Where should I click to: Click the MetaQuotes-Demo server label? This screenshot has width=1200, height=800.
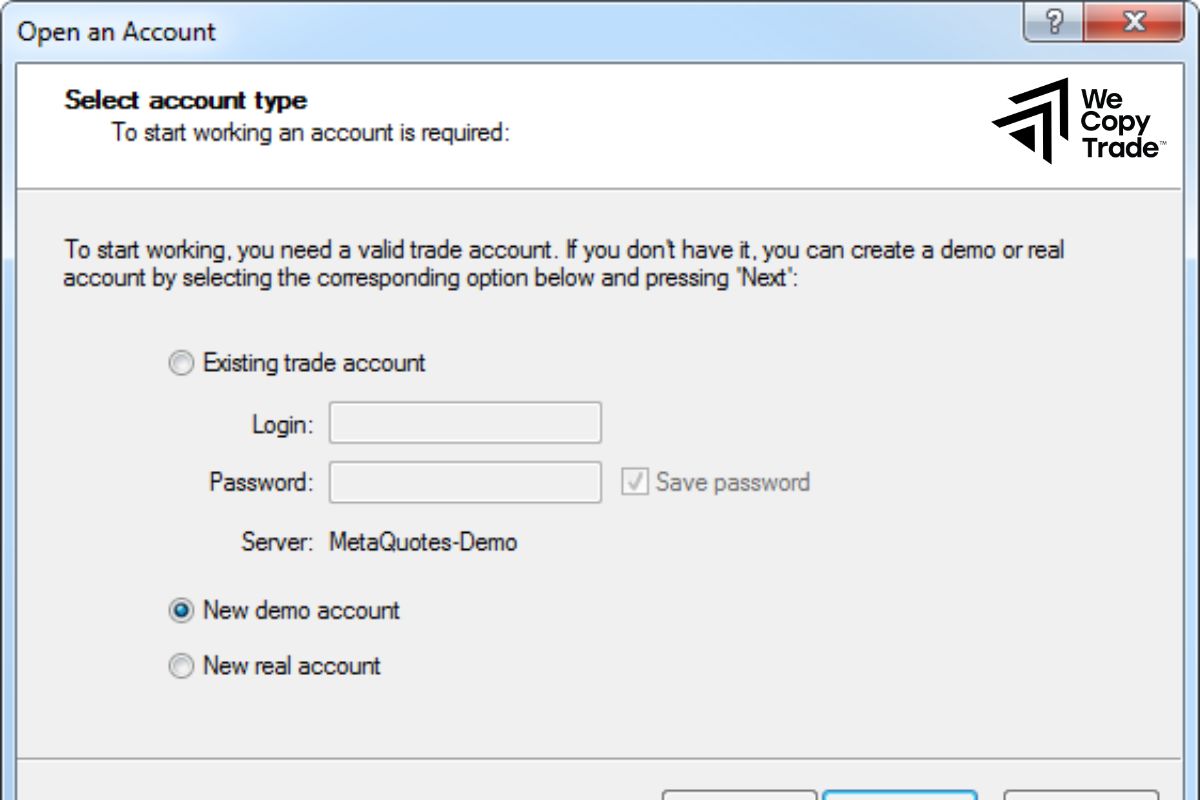click(x=424, y=541)
